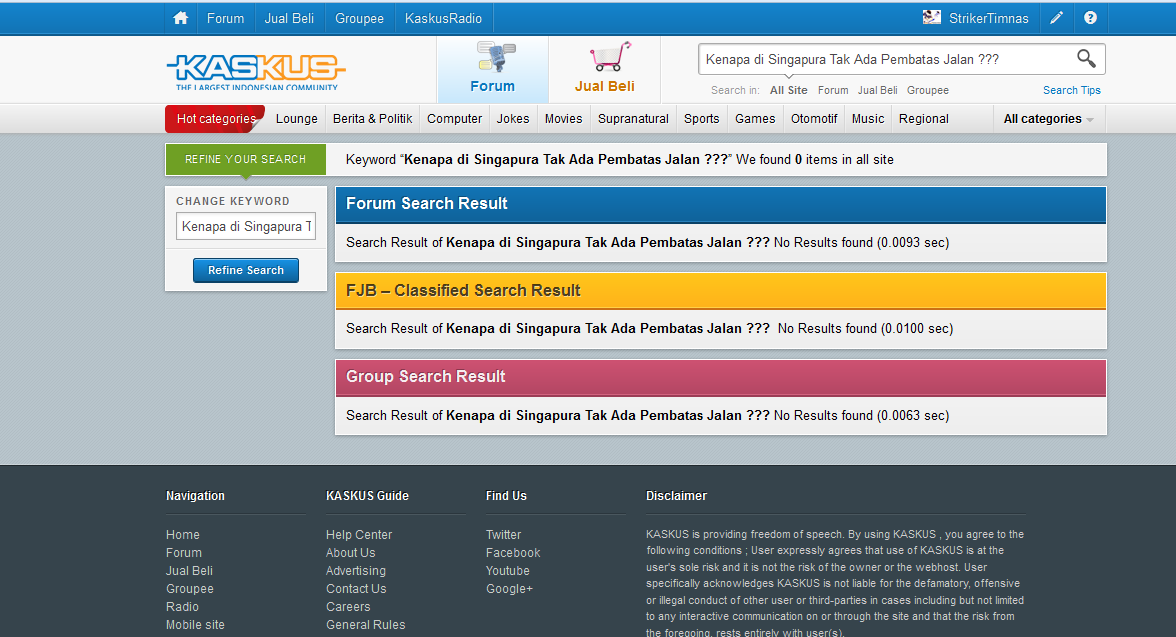The image size is (1176, 637).
Task: Open Forum in footer navigation
Action: tap(184, 552)
